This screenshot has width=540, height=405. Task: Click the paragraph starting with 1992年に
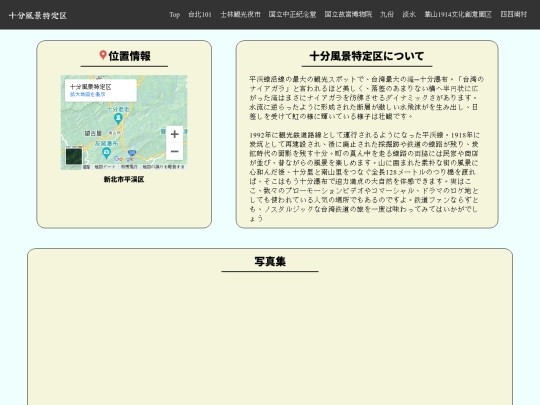pyautogui.click(x=365, y=177)
